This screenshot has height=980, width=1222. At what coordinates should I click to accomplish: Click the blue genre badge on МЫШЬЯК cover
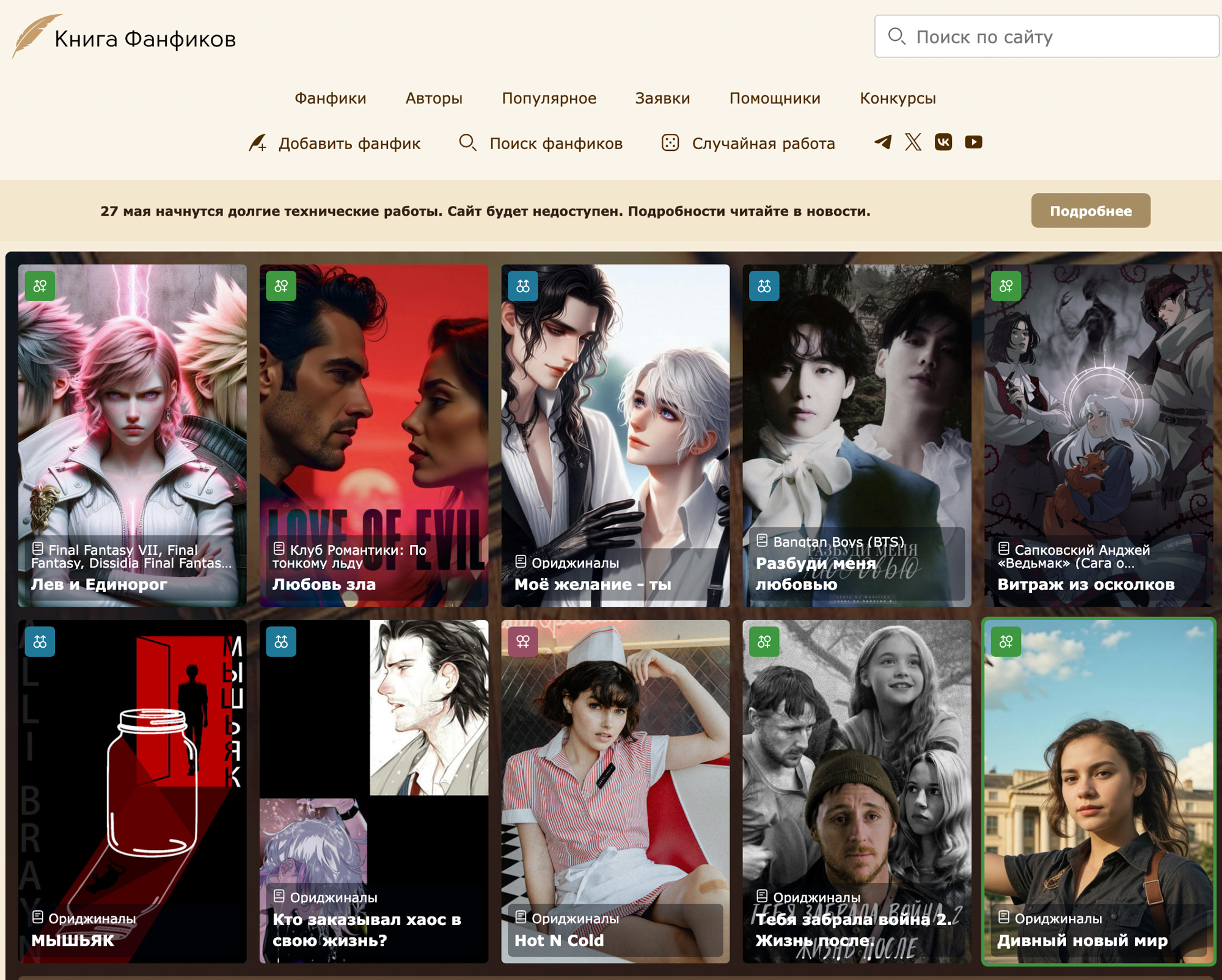(x=40, y=642)
